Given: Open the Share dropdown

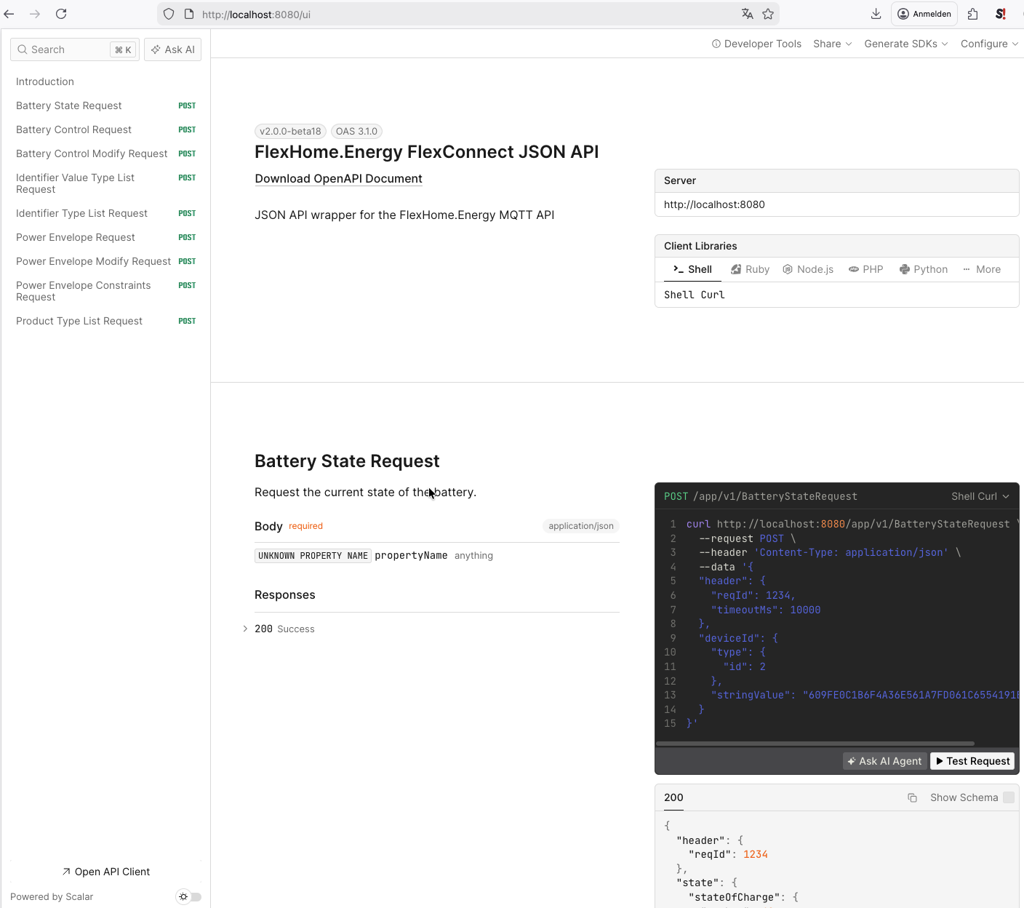Looking at the screenshot, I should (x=832, y=44).
